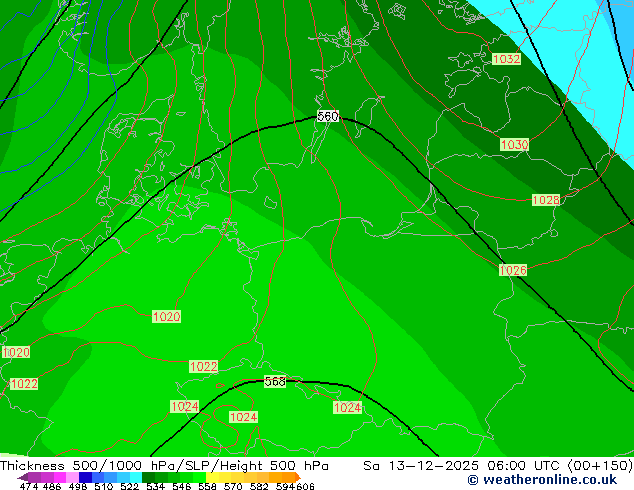The height and width of the screenshot is (490, 634).
Task: Click the 510 legend value
Action: (x=104, y=486)
